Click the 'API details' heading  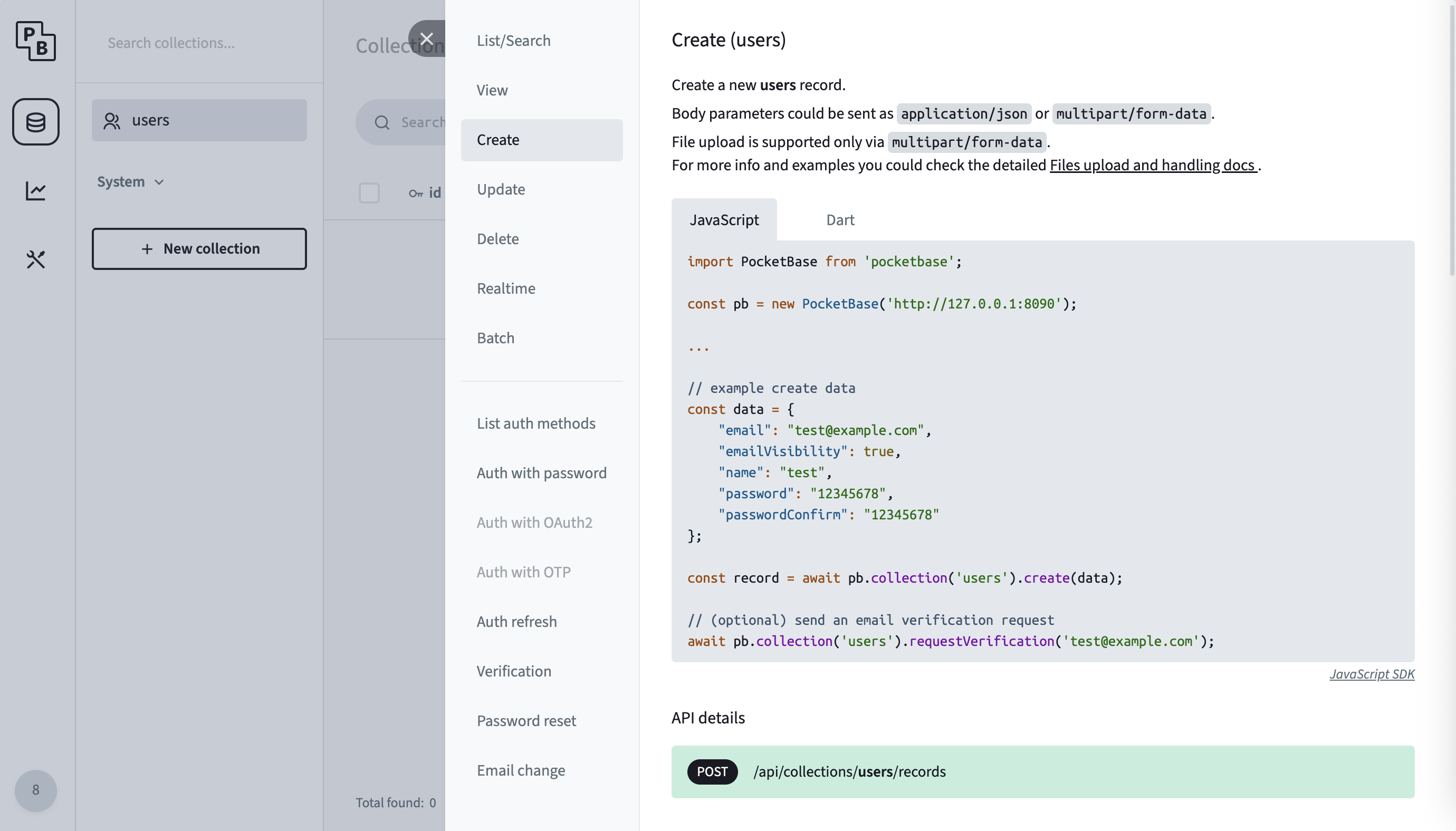(708, 718)
